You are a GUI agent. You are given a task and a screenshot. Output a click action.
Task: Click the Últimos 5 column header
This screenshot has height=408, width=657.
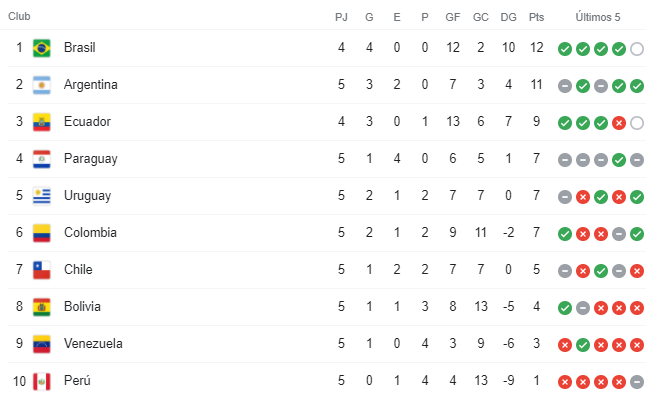pos(600,17)
